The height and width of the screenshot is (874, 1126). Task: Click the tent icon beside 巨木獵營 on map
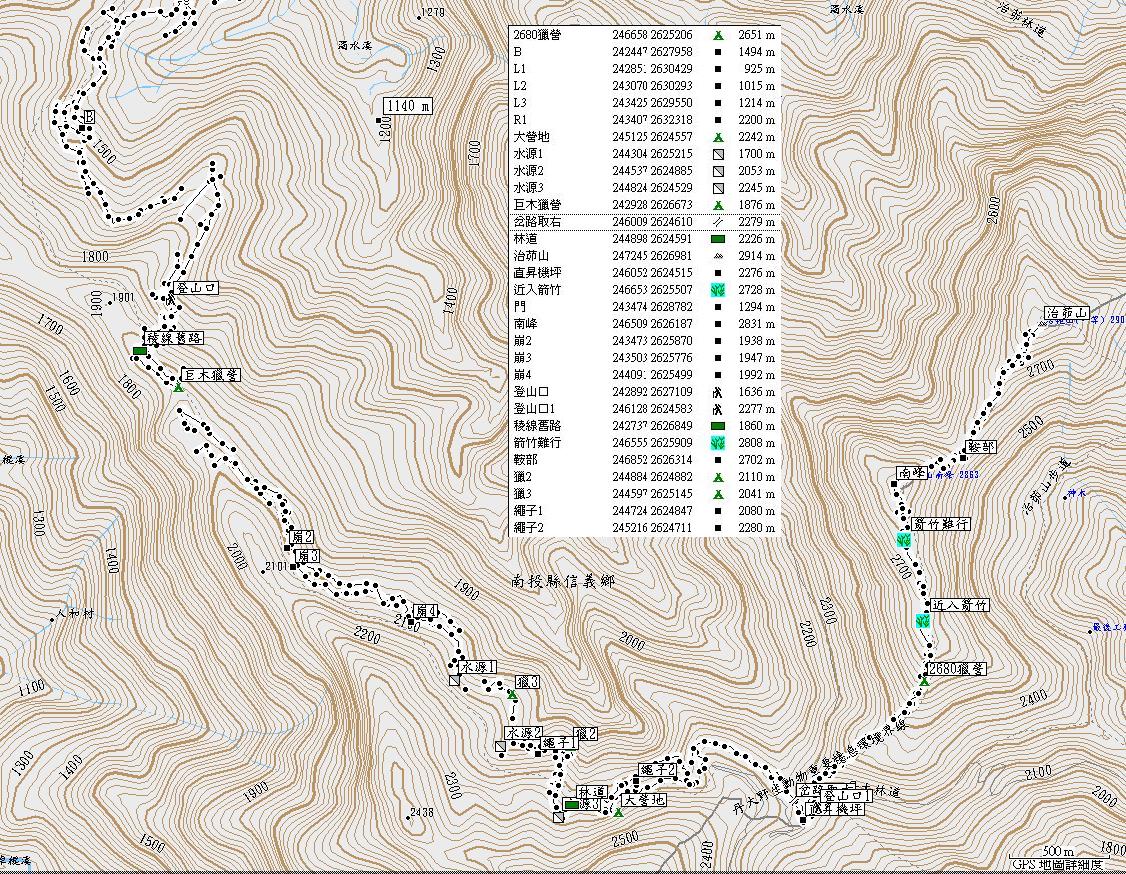[178, 388]
